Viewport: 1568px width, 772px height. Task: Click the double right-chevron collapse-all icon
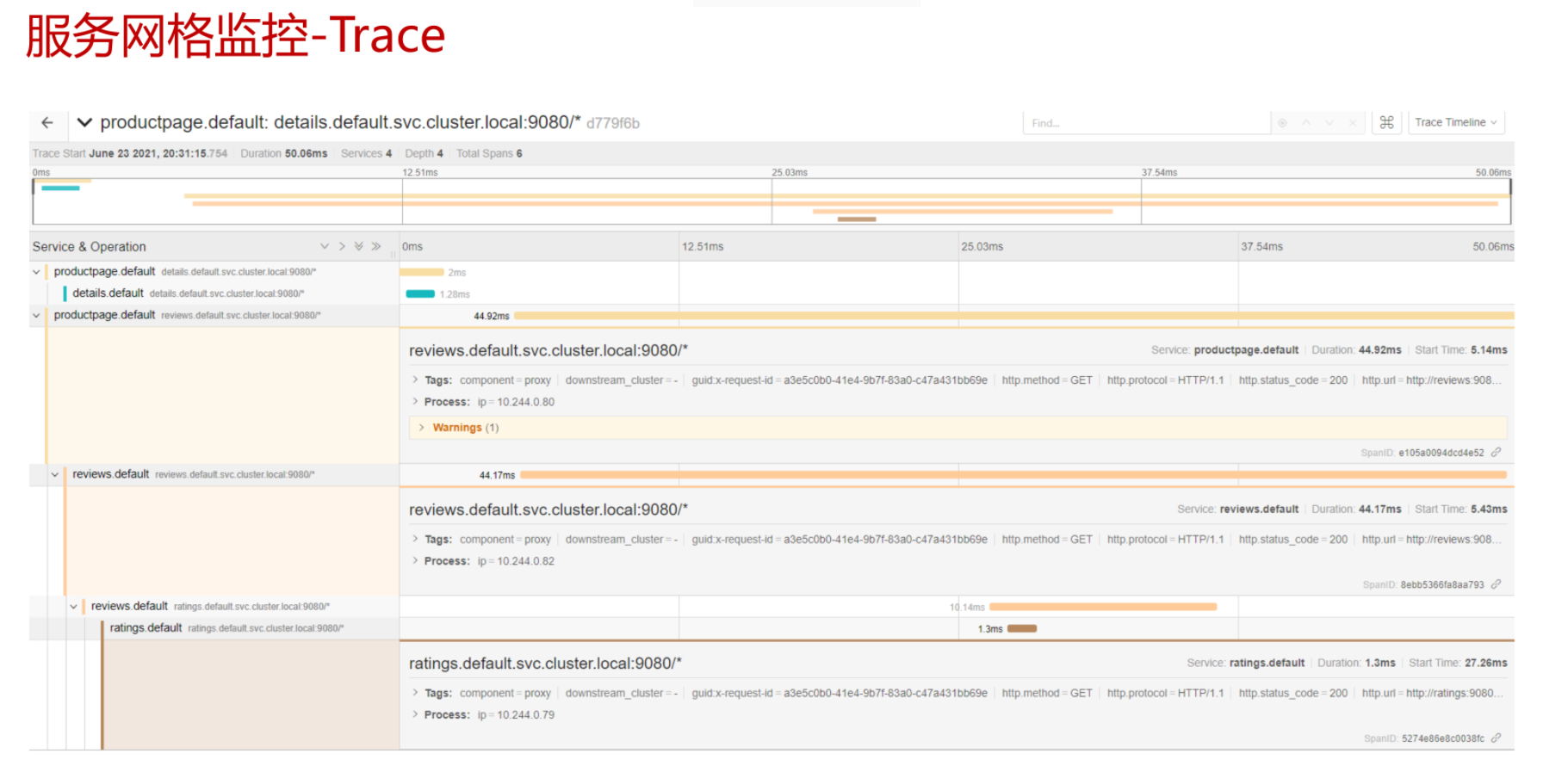376,246
